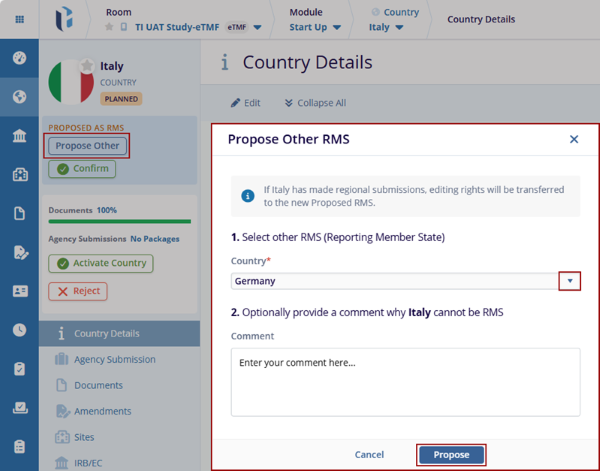The image size is (600, 471).
Task: Open the clock history icon in sidebar
Action: (x=19, y=330)
